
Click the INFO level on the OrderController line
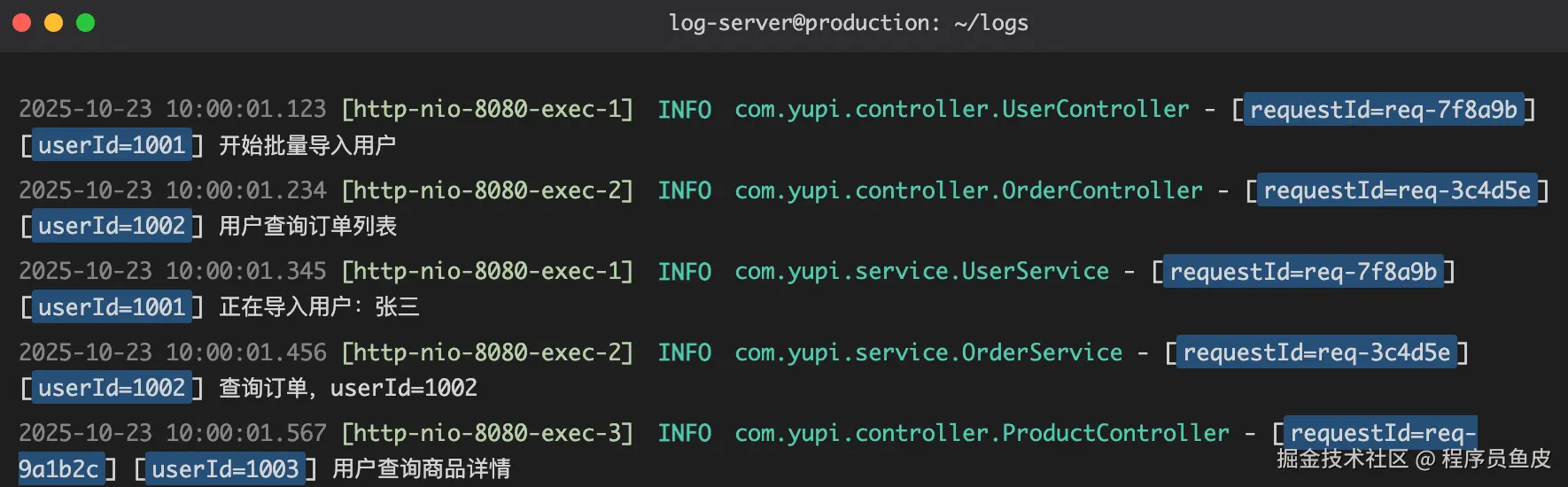(x=684, y=190)
